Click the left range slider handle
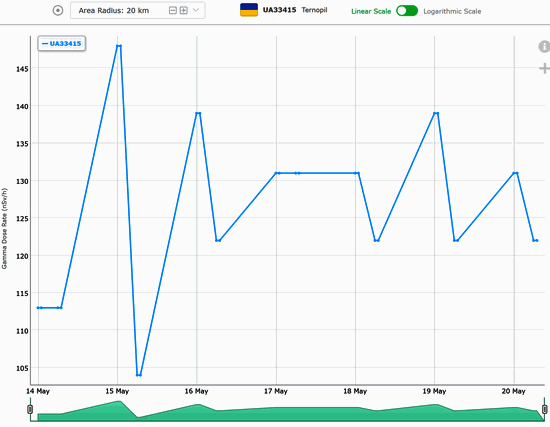The image size is (550, 427). 30,409
